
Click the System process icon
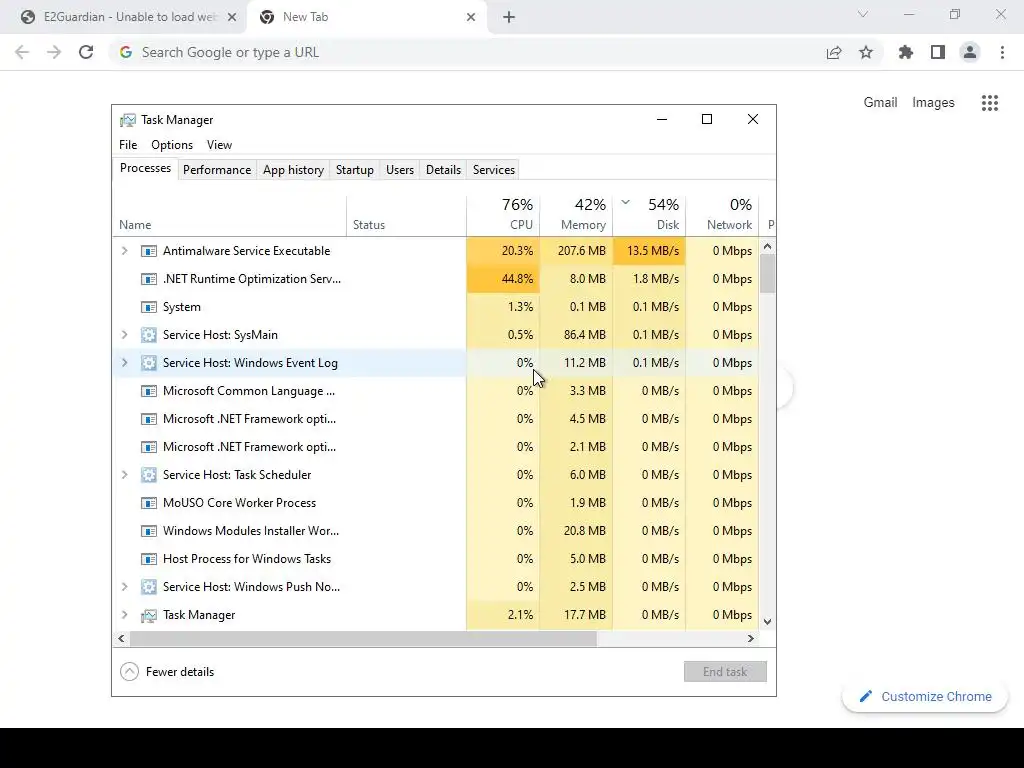(x=149, y=307)
